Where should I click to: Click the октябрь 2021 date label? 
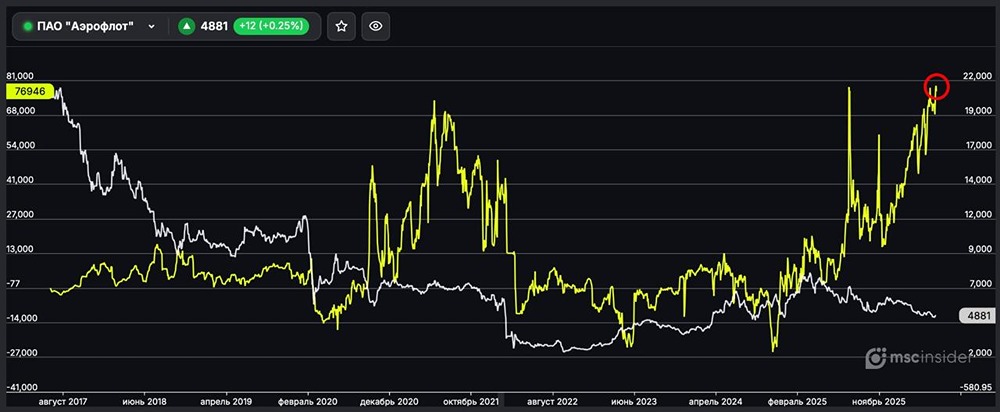point(471,402)
